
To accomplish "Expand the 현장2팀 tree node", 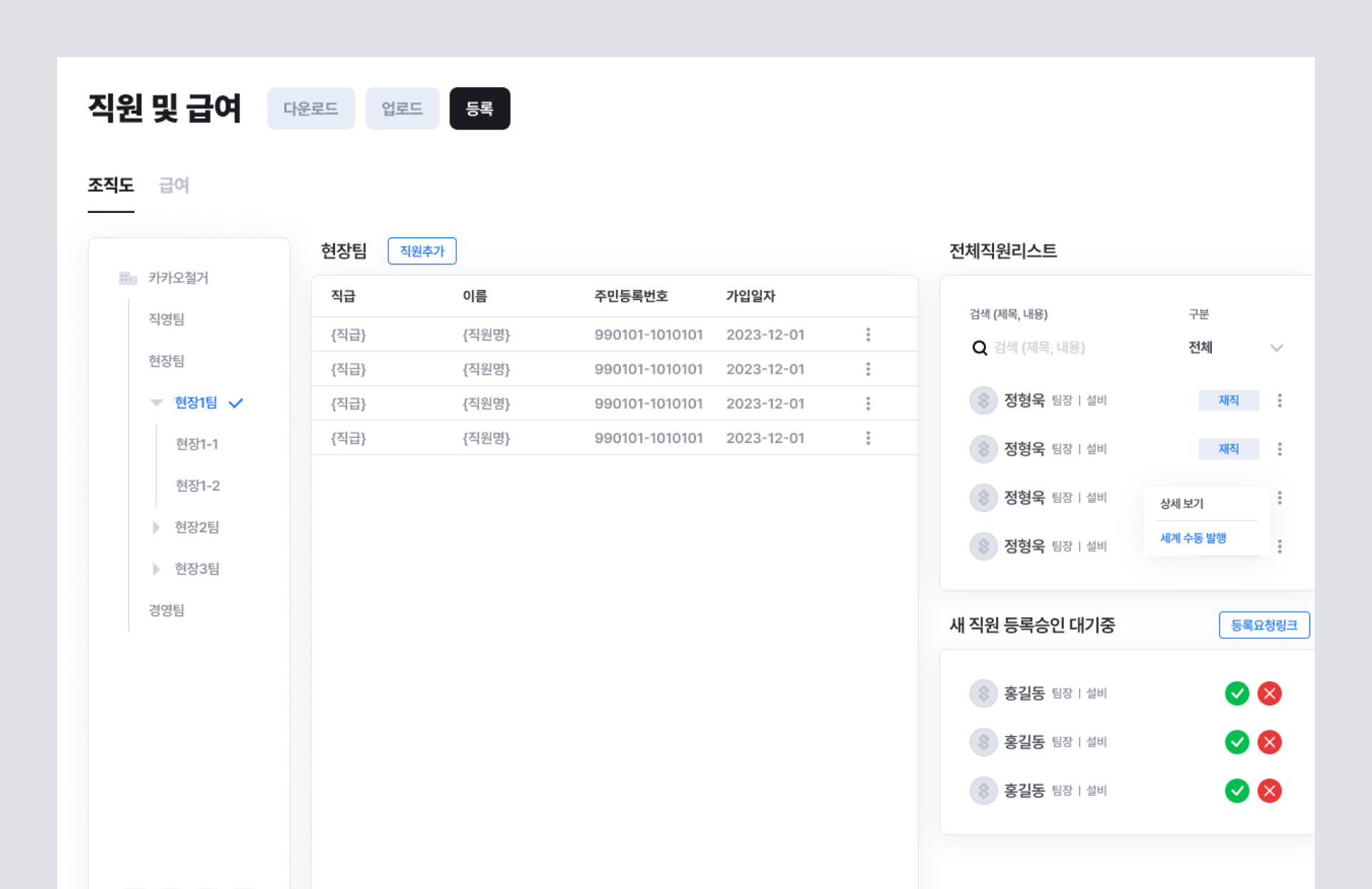I will 156,527.
